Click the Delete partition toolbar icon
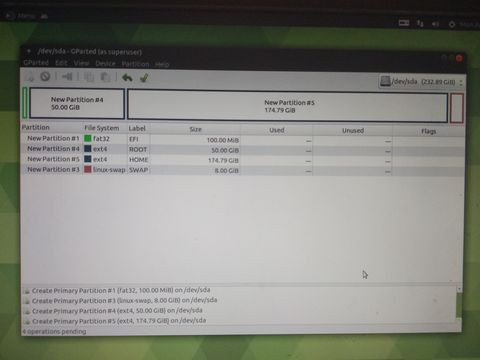The width and height of the screenshot is (480, 360). pyautogui.click(x=45, y=77)
